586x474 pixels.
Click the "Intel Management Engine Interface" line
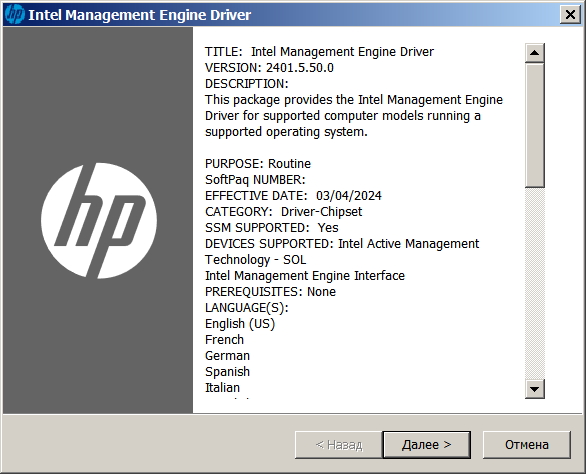click(x=305, y=276)
